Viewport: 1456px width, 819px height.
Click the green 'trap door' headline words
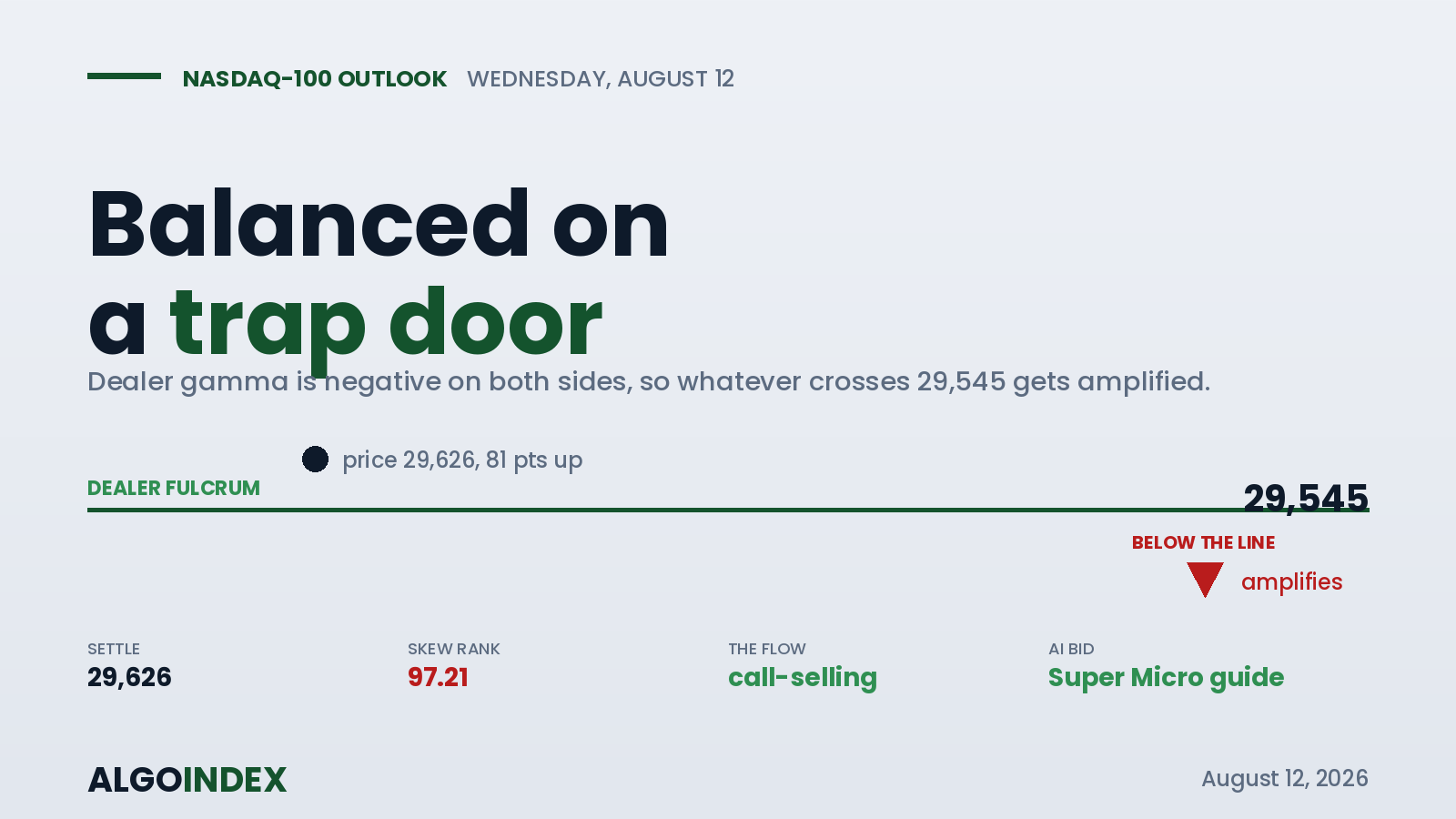[x=386, y=325]
